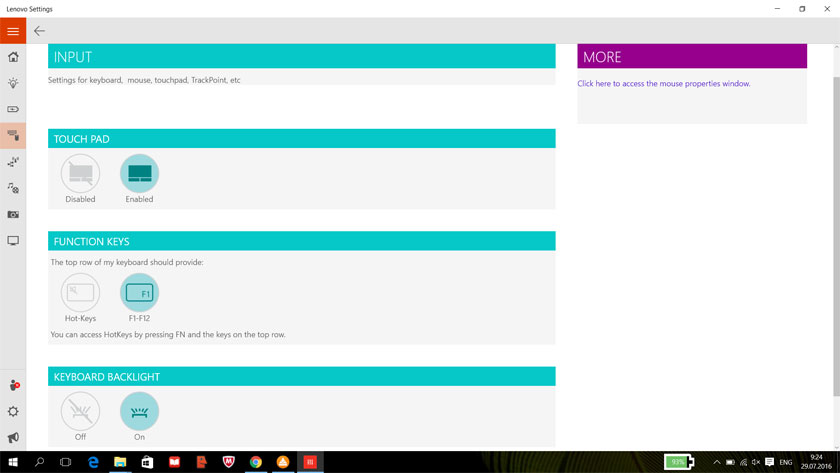Open the audio settings section icon

pos(13,188)
